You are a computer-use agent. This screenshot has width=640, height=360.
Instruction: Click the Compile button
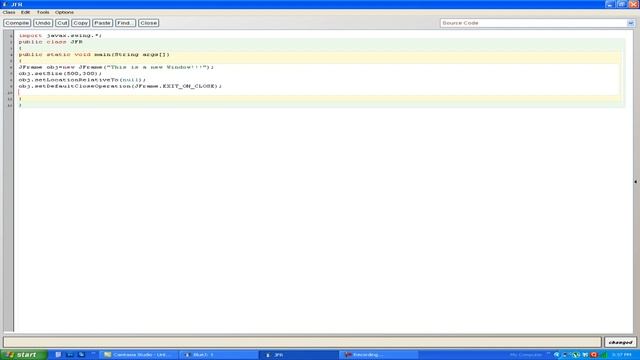(x=17, y=23)
